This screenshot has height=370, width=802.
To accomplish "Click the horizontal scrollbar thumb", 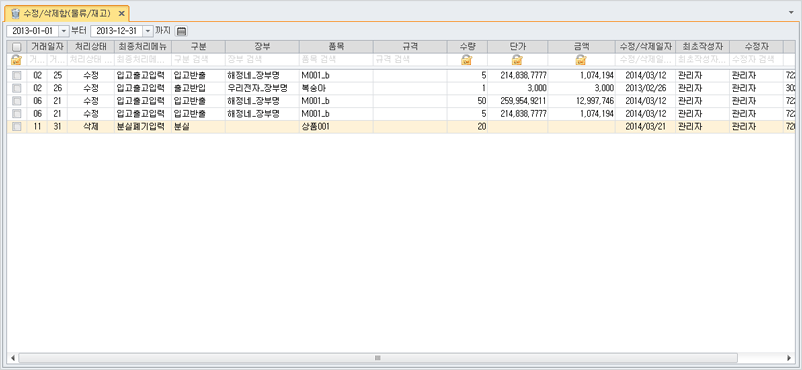I will pos(378,357).
